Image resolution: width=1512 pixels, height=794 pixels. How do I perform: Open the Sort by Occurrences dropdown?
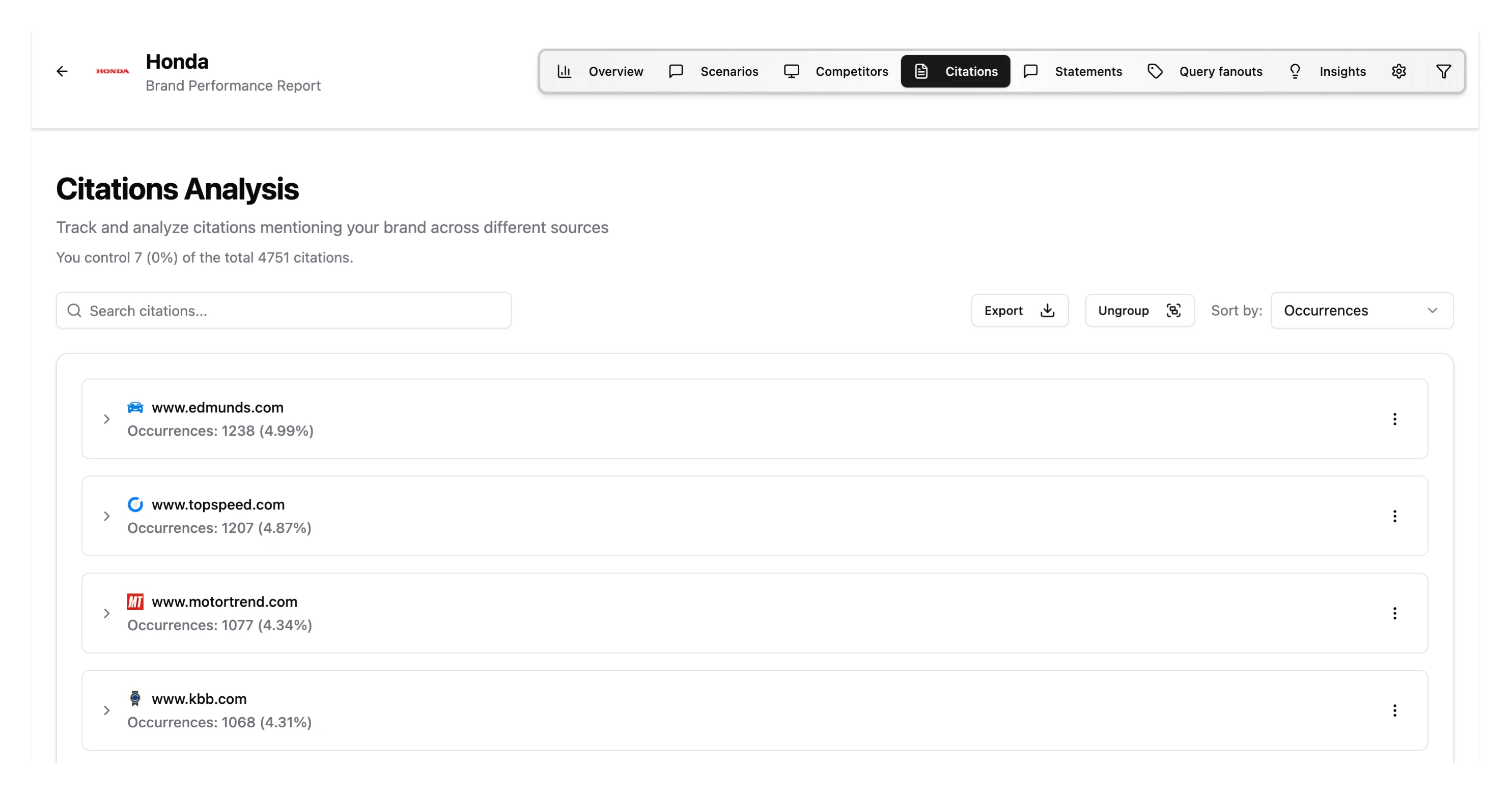pyautogui.click(x=1361, y=310)
